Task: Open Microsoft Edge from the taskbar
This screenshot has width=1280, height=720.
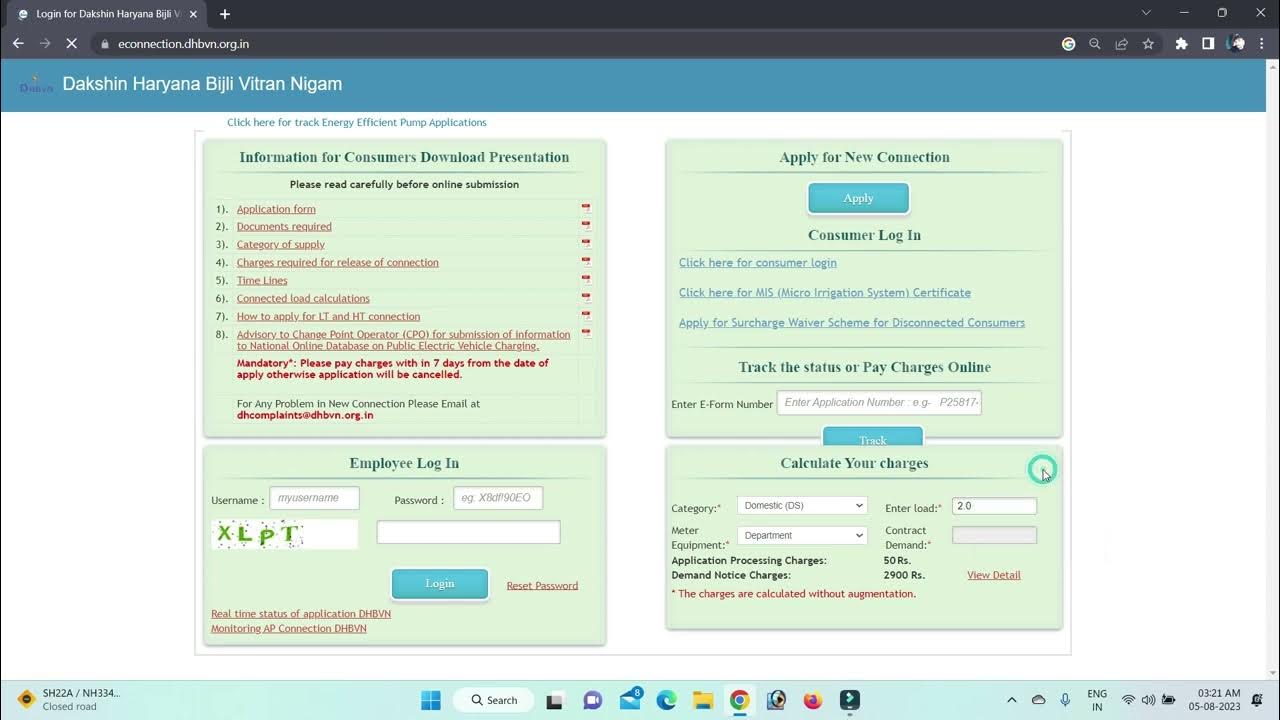Action: tap(667, 700)
